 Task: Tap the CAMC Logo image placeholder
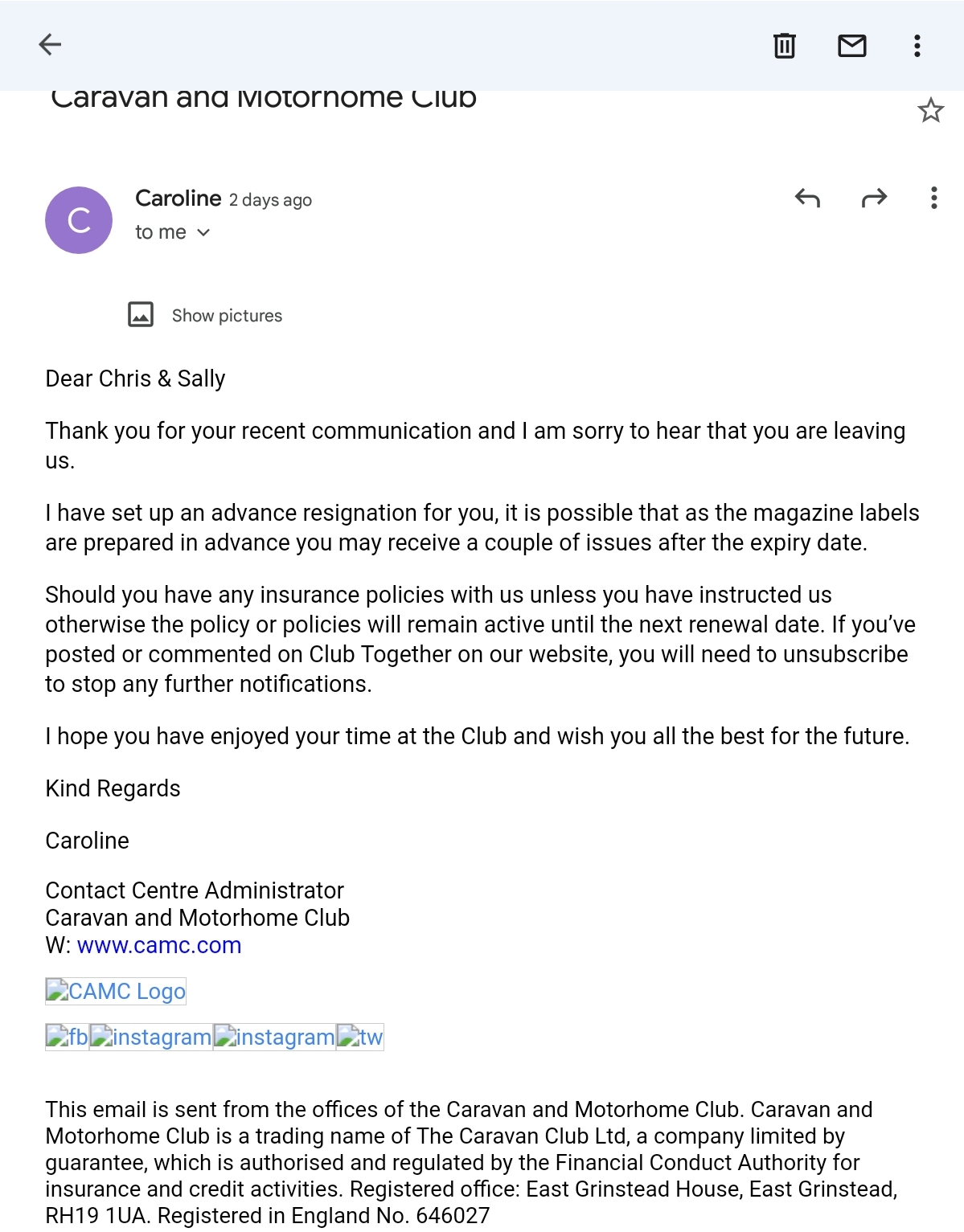pos(116,991)
